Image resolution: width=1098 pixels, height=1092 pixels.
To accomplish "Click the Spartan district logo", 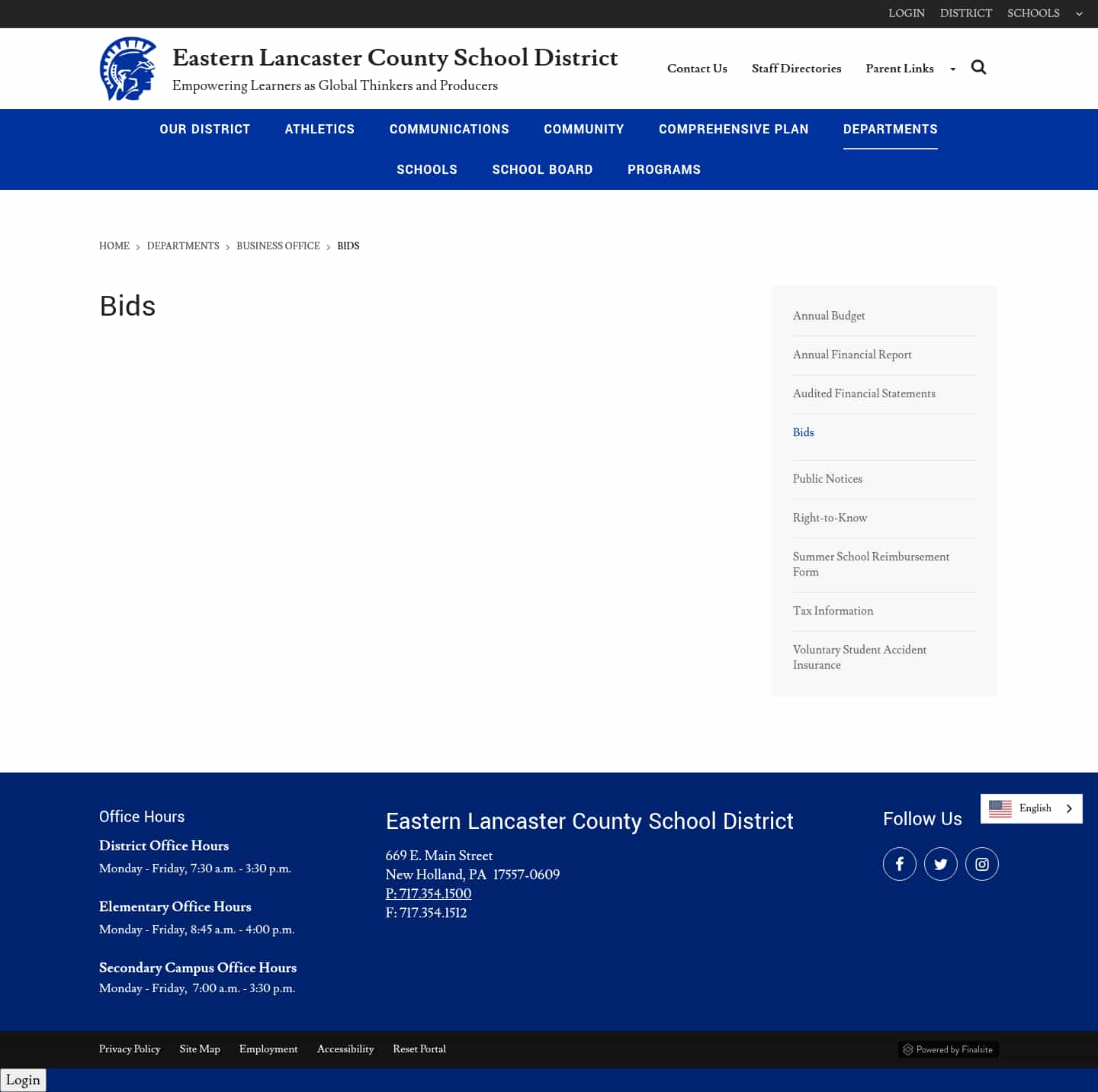I will click(127, 69).
